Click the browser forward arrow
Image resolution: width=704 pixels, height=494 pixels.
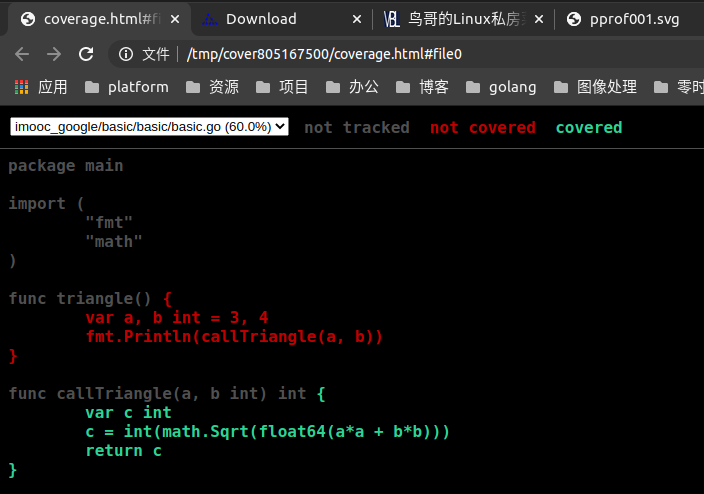54,54
